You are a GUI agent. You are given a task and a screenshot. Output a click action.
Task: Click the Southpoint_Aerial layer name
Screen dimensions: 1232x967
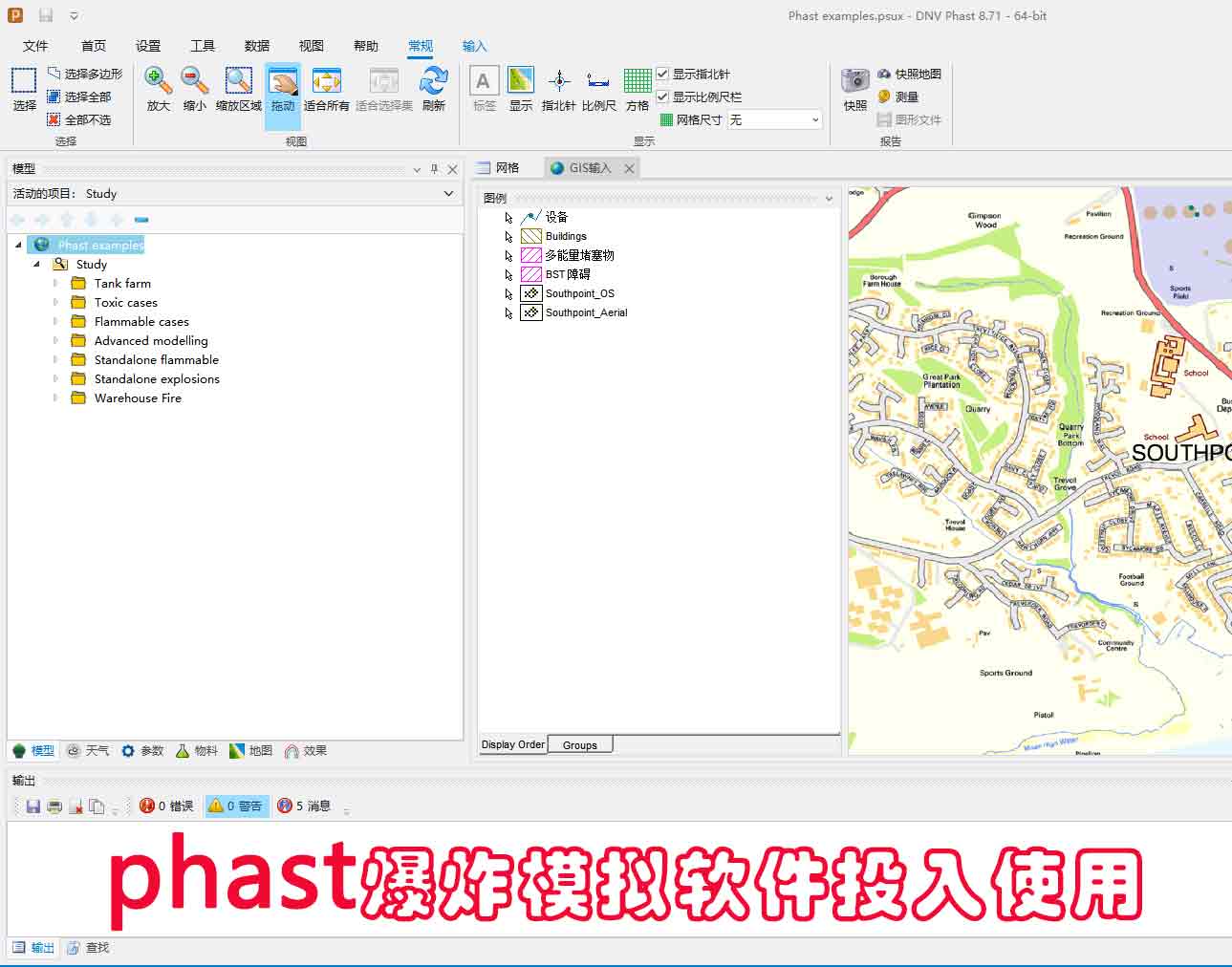587,313
